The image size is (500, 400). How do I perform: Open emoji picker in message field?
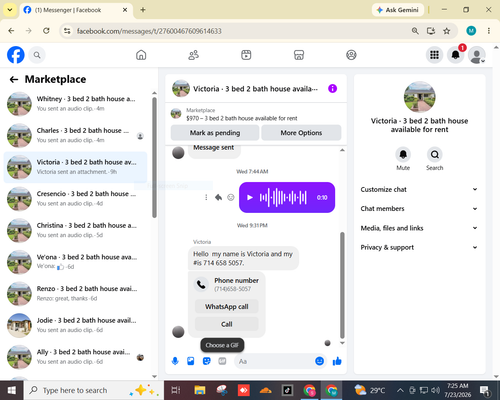click(x=319, y=361)
